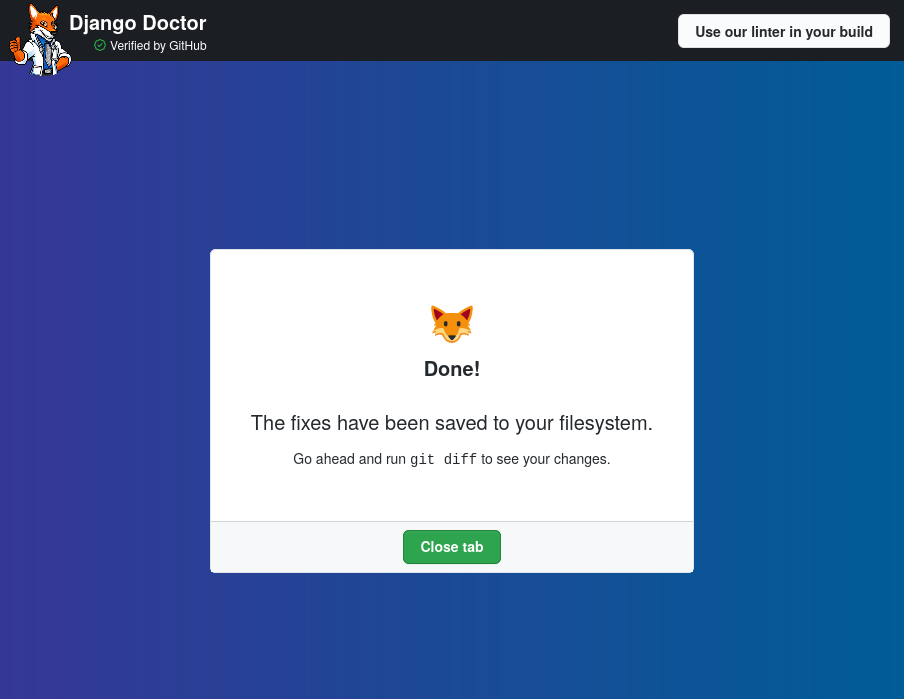Click the Verified by GitHub label

(x=158, y=46)
